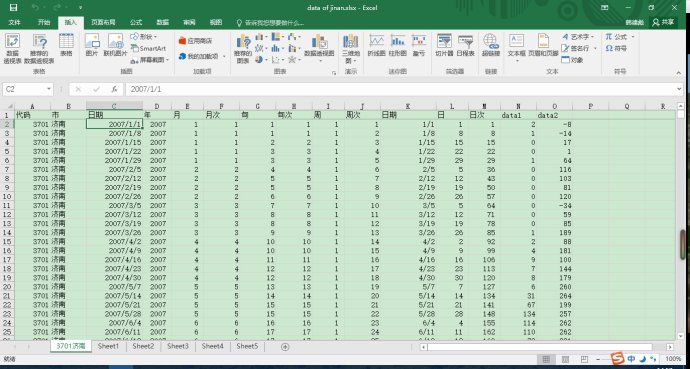Insert a Slicer (切片器)

pyautogui.click(x=444, y=45)
